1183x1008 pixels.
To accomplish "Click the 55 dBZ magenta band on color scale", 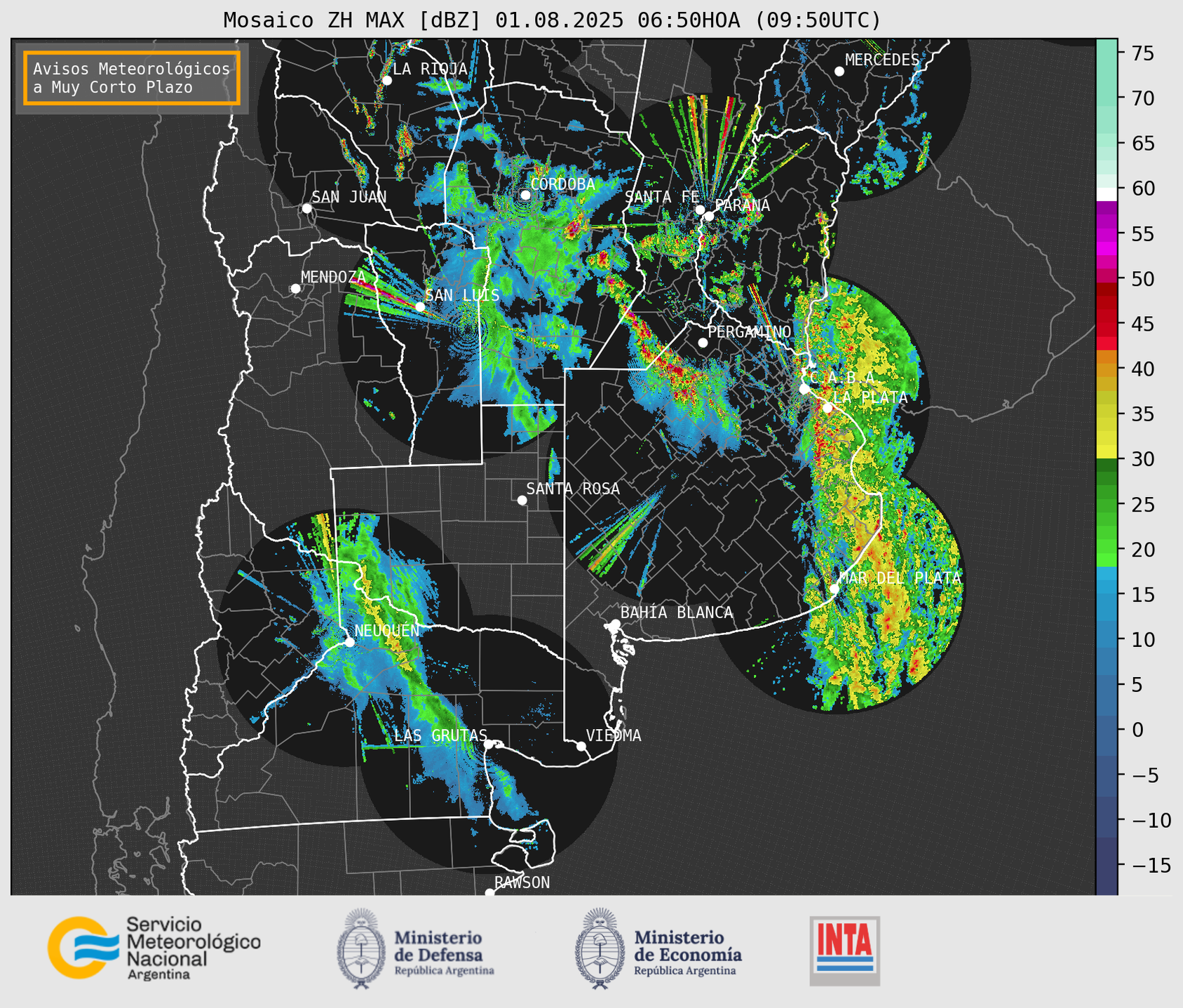I will click(1107, 233).
